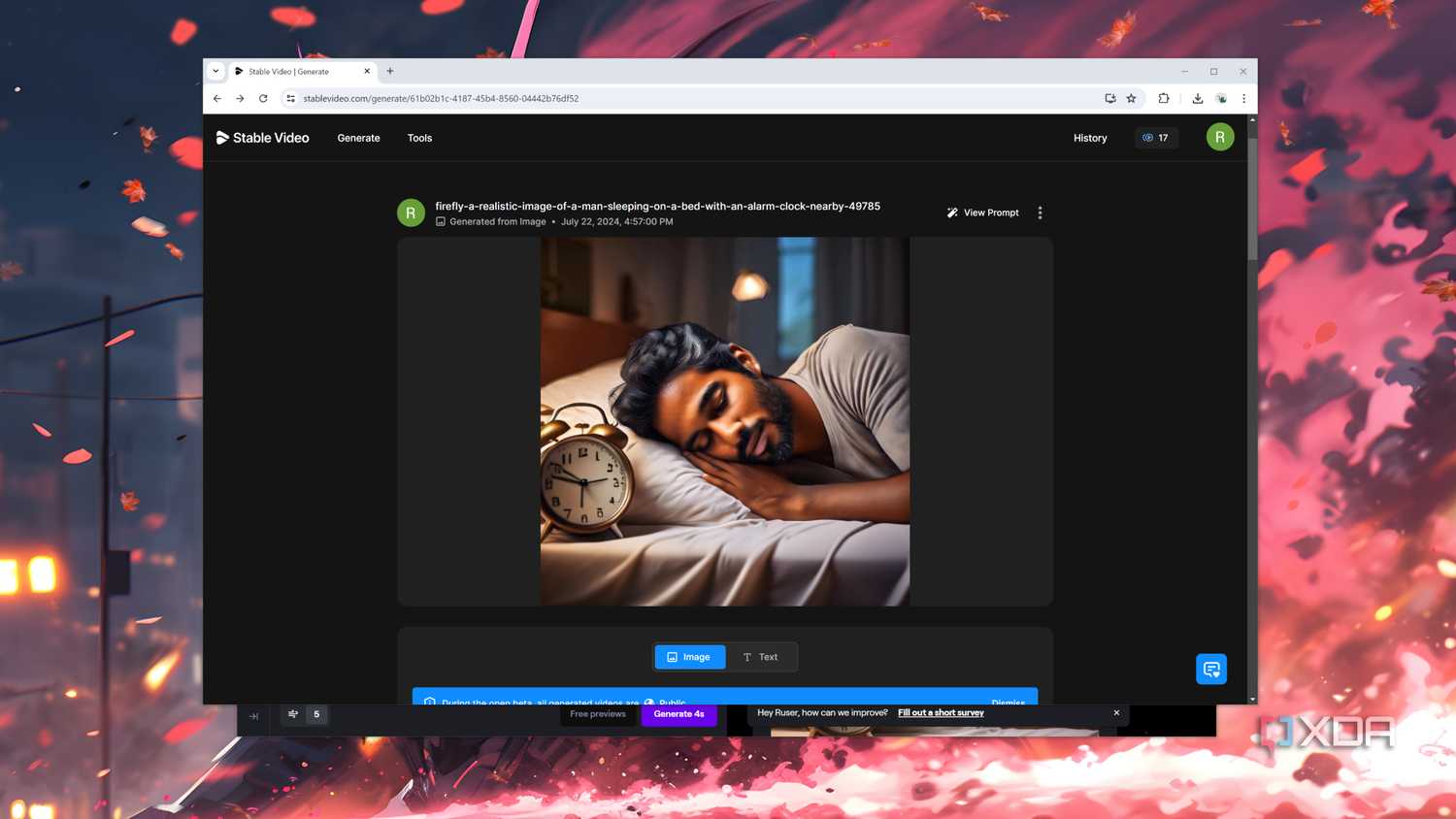The width and height of the screenshot is (1456, 819).
Task: Open a new browser tab
Action: click(x=390, y=71)
